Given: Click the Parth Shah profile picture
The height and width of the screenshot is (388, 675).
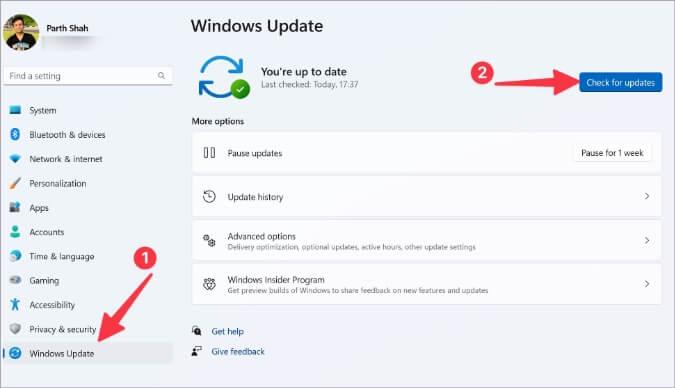Looking at the screenshot, I should pyautogui.click(x=21, y=32).
